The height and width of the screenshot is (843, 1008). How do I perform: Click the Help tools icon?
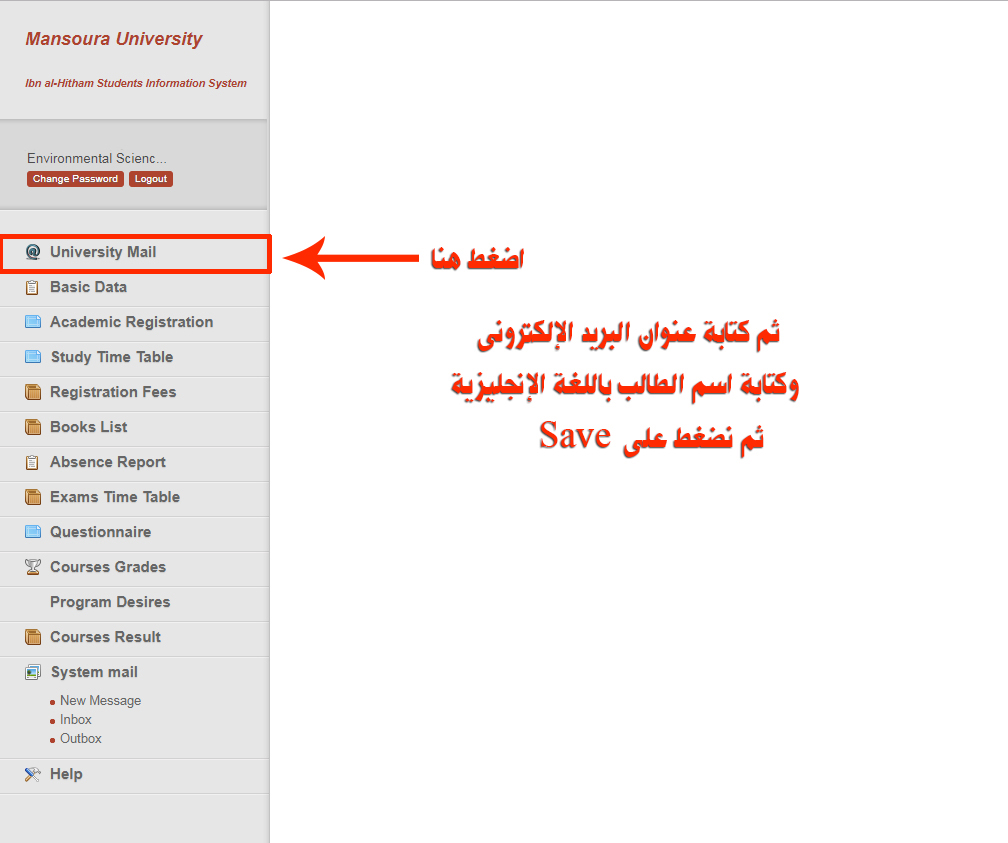(32, 774)
